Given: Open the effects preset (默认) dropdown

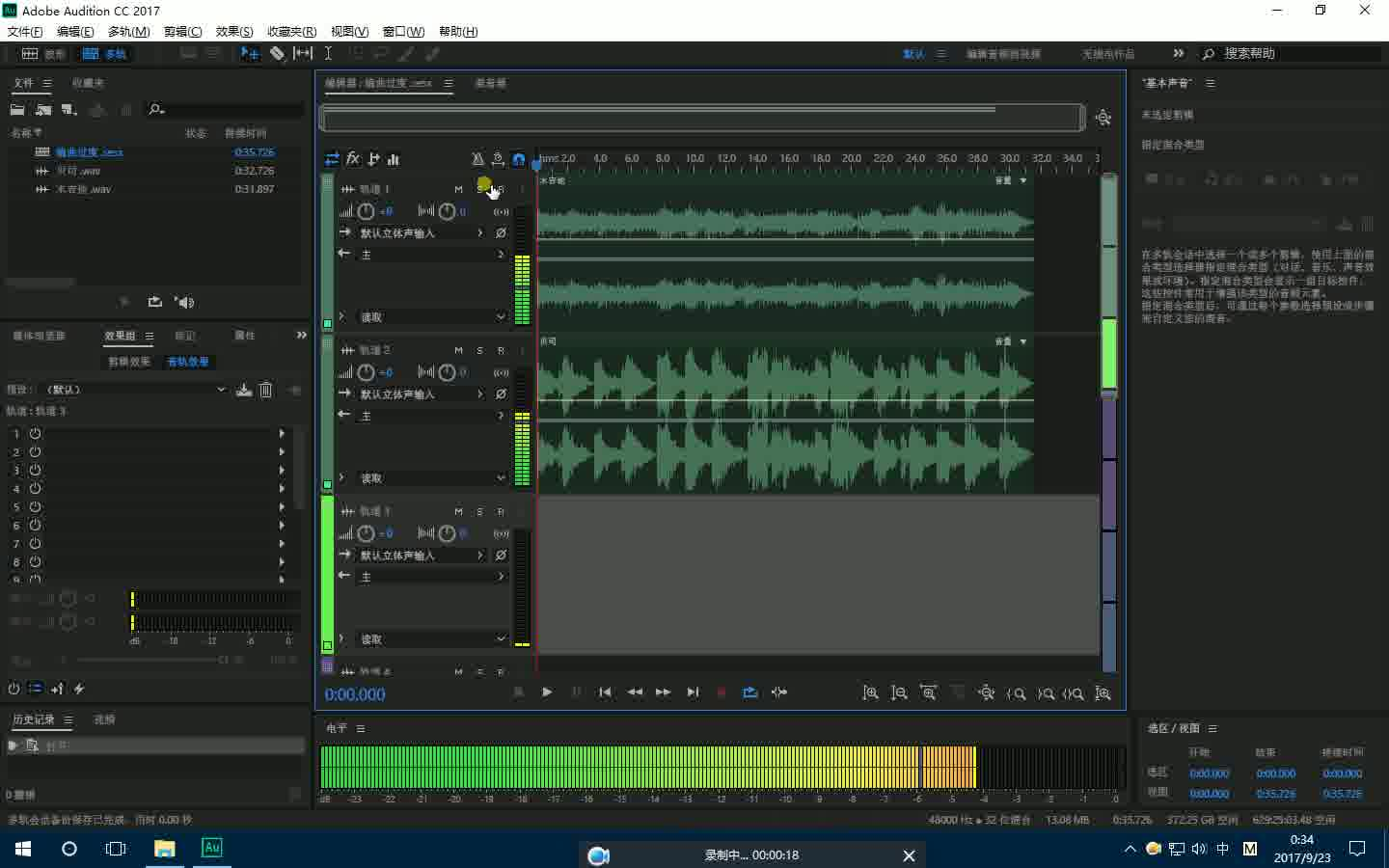Looking at the screenshot, I should click(135, 390).
